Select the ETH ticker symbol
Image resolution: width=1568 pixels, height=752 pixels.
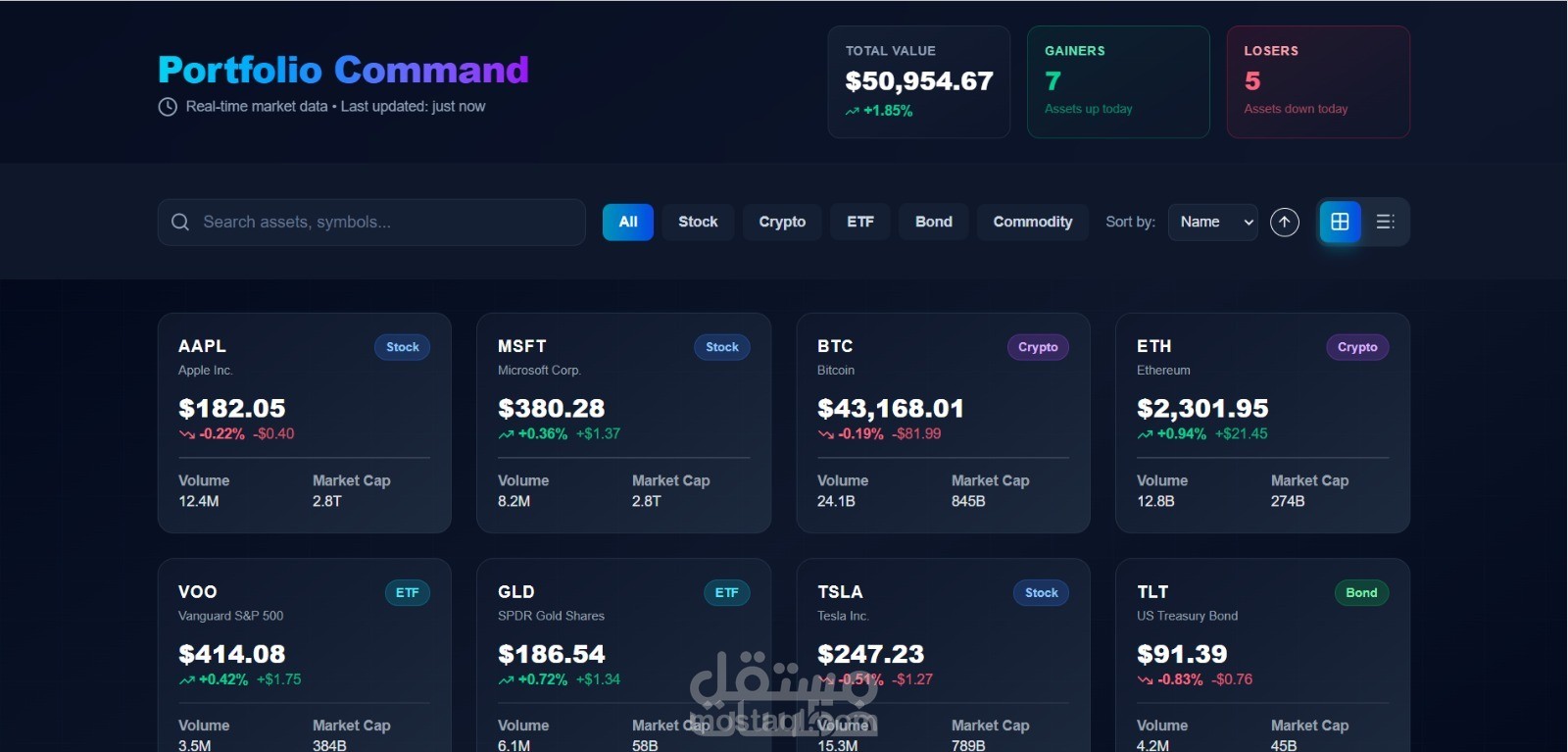1154,346
